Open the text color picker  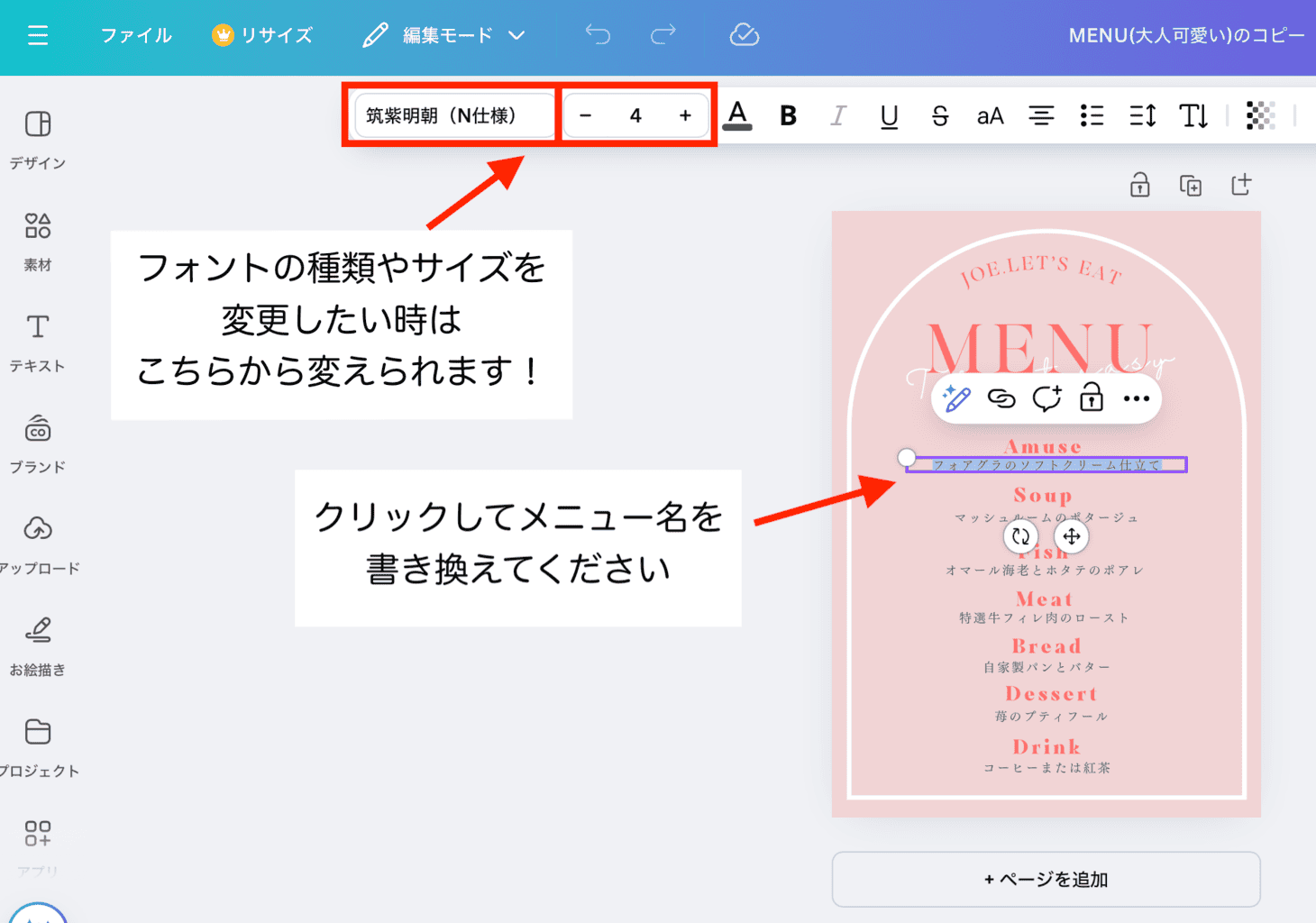point(737,115)
